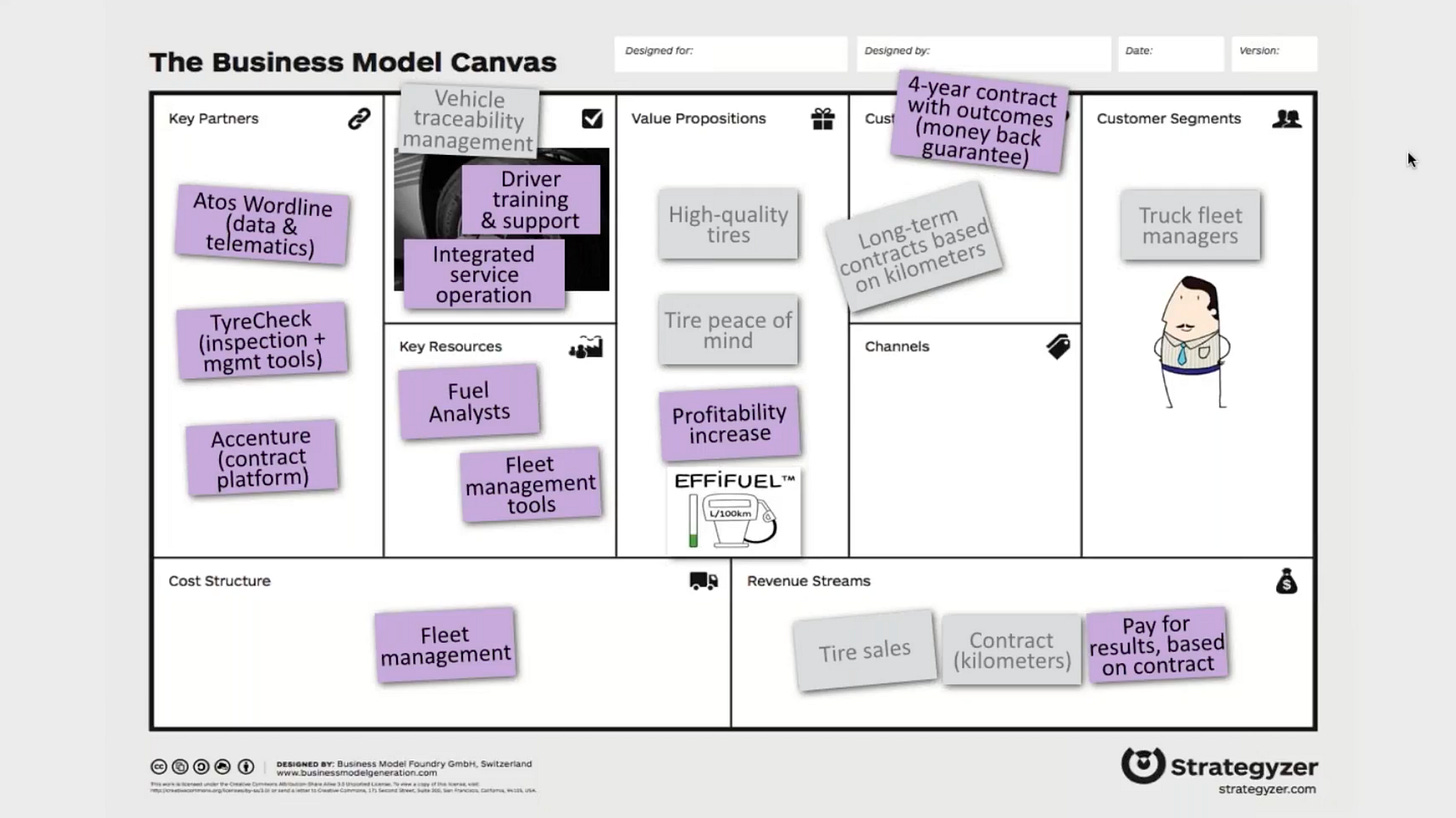Select the Integrated service operation note
Screen dimensions: 1456x818
484,275
